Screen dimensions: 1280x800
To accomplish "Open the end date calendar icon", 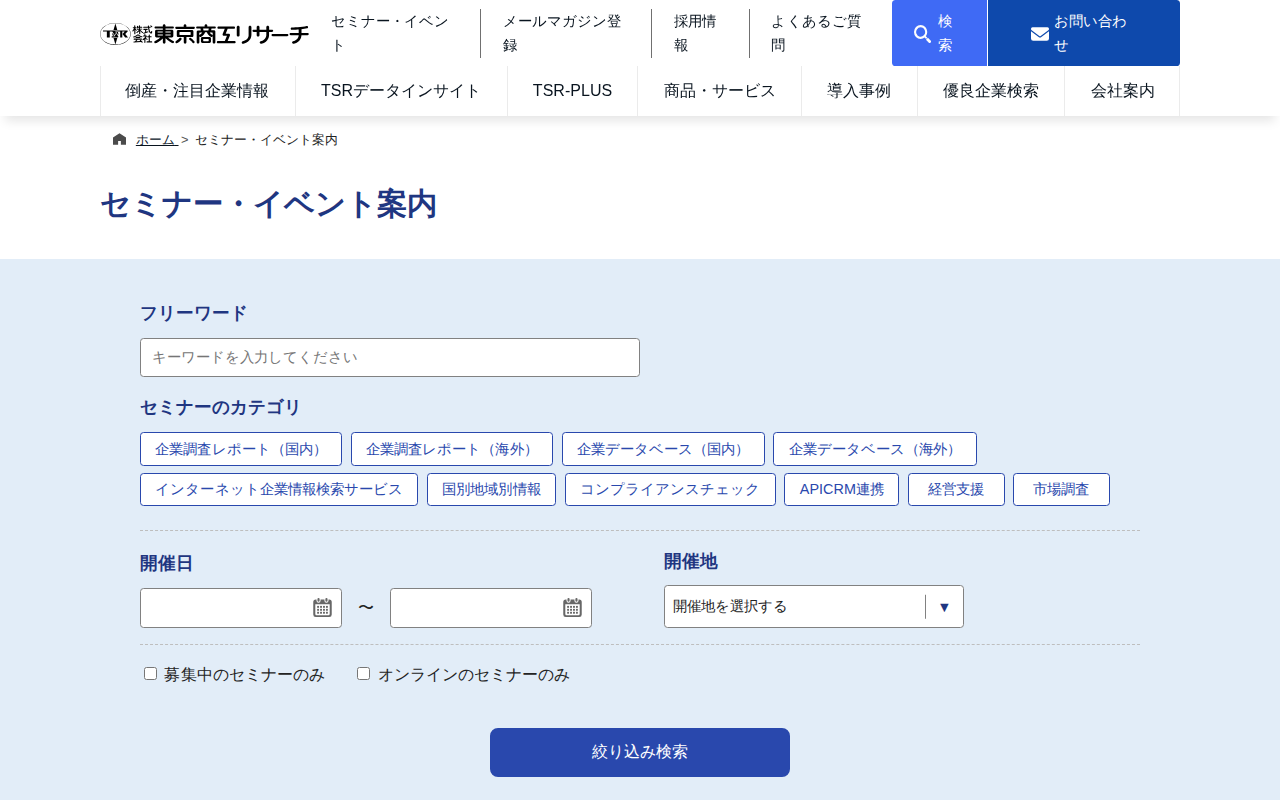I will click(574, 607).
